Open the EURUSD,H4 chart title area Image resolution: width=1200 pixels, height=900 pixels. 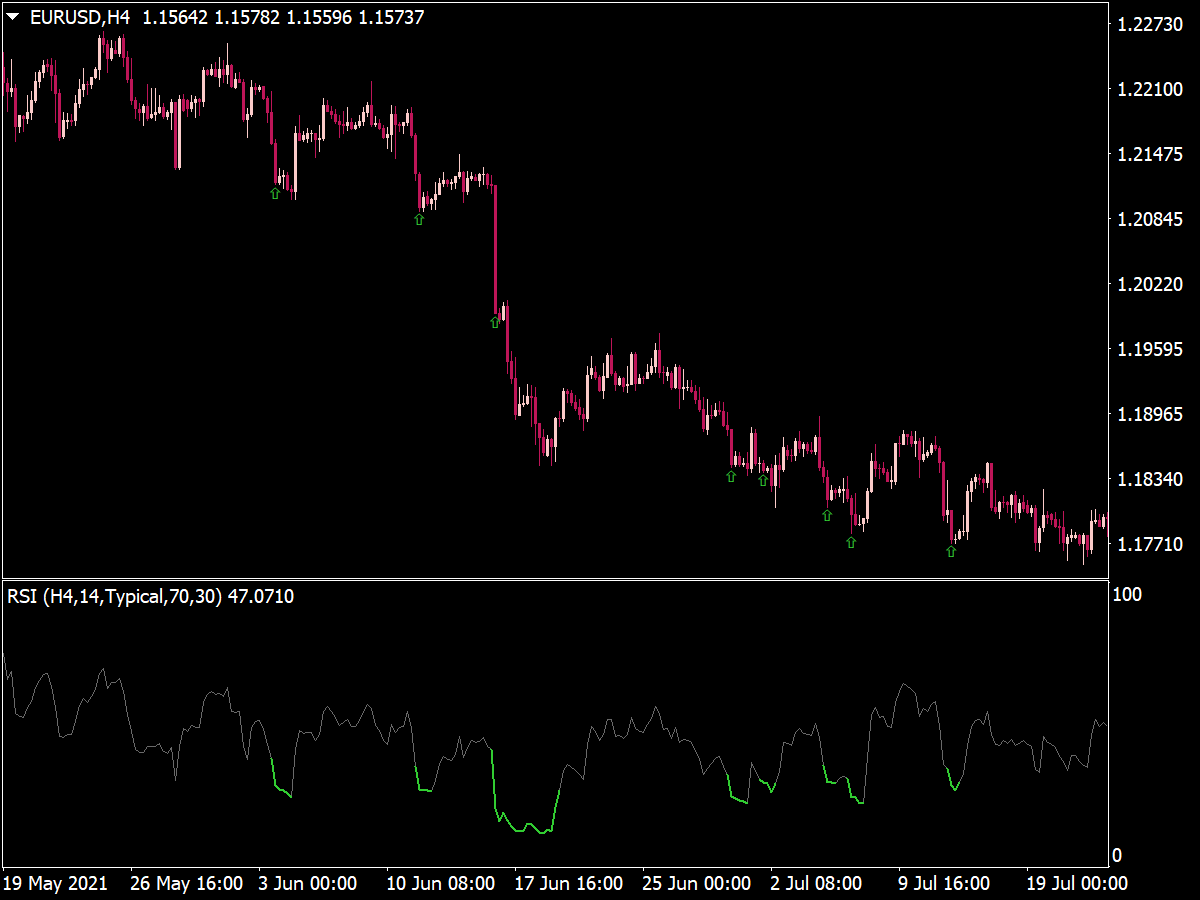click(80, 16)
